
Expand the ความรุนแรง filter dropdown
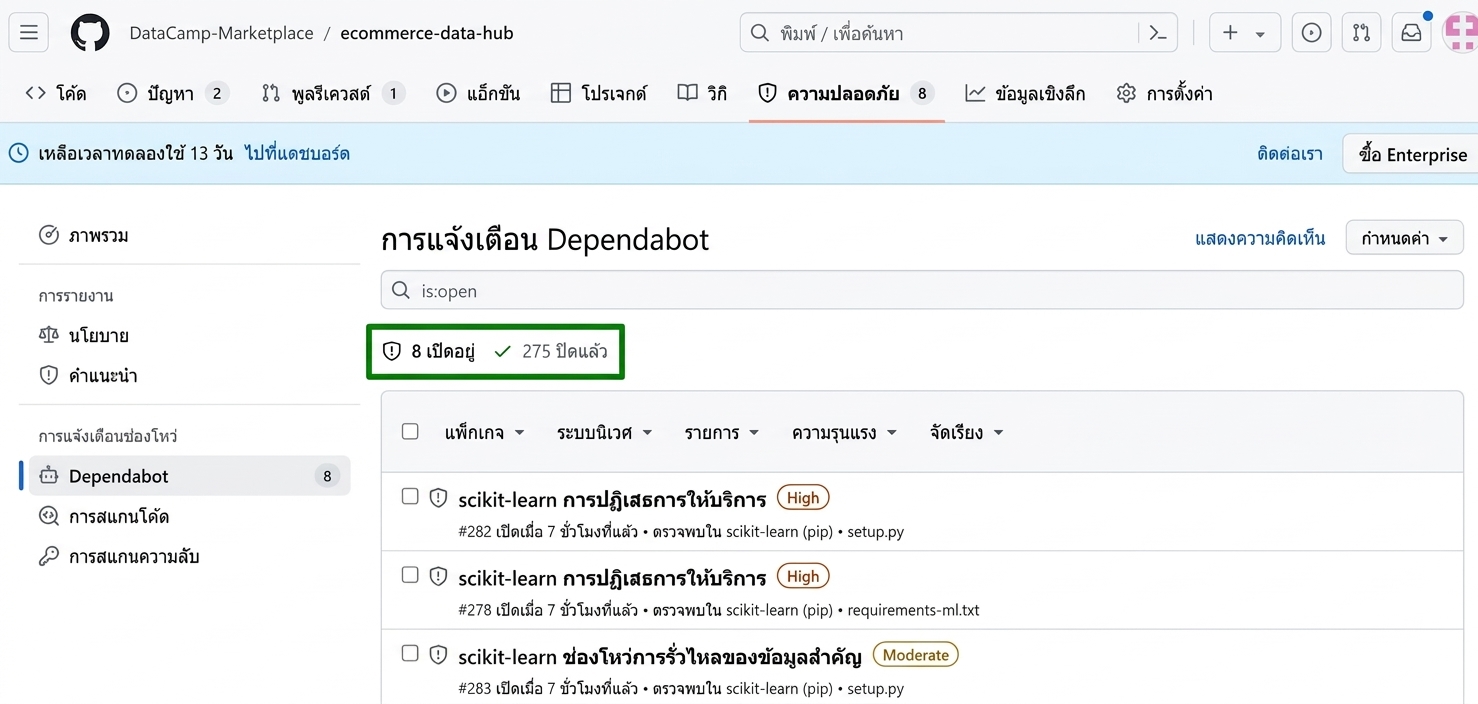click(844, 432)
